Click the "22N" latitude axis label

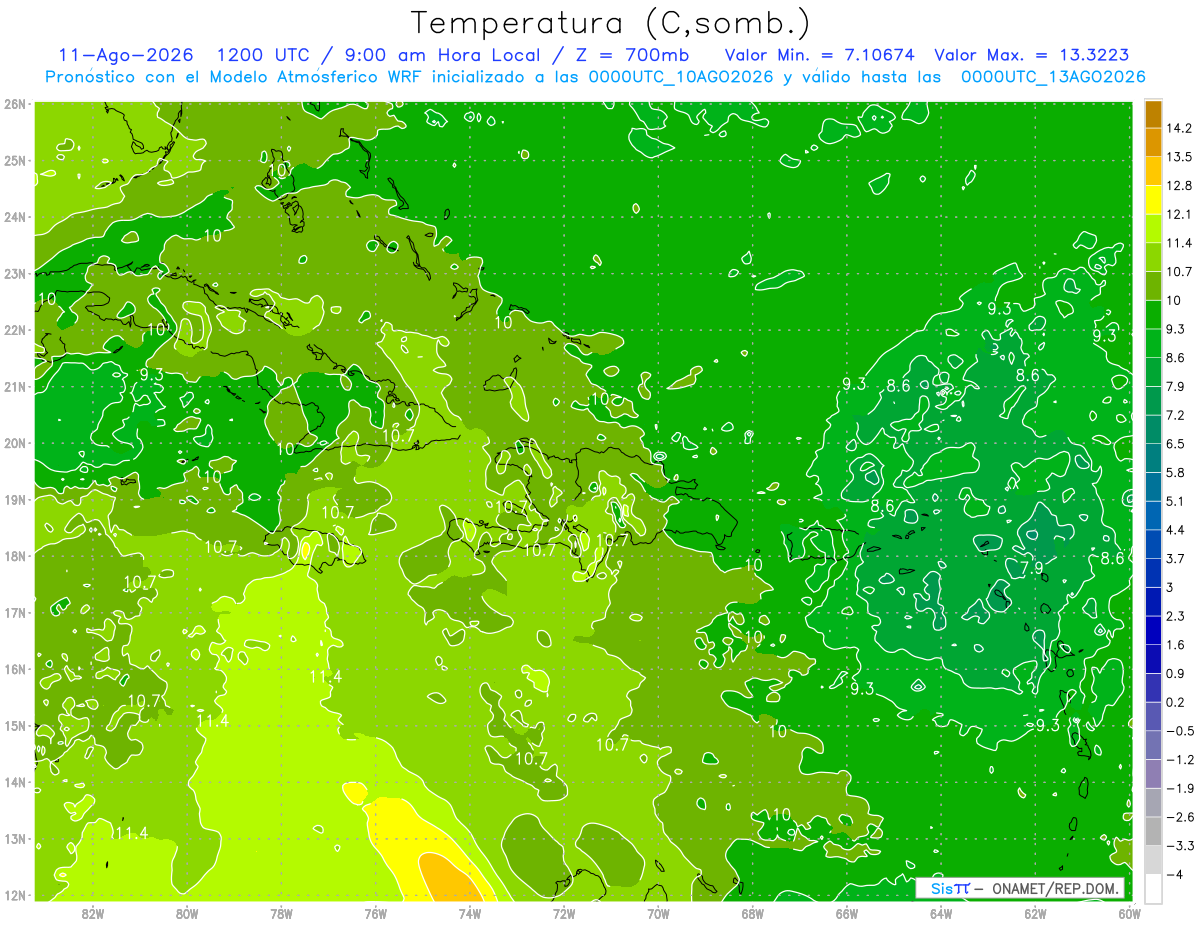tap(14, 329)
